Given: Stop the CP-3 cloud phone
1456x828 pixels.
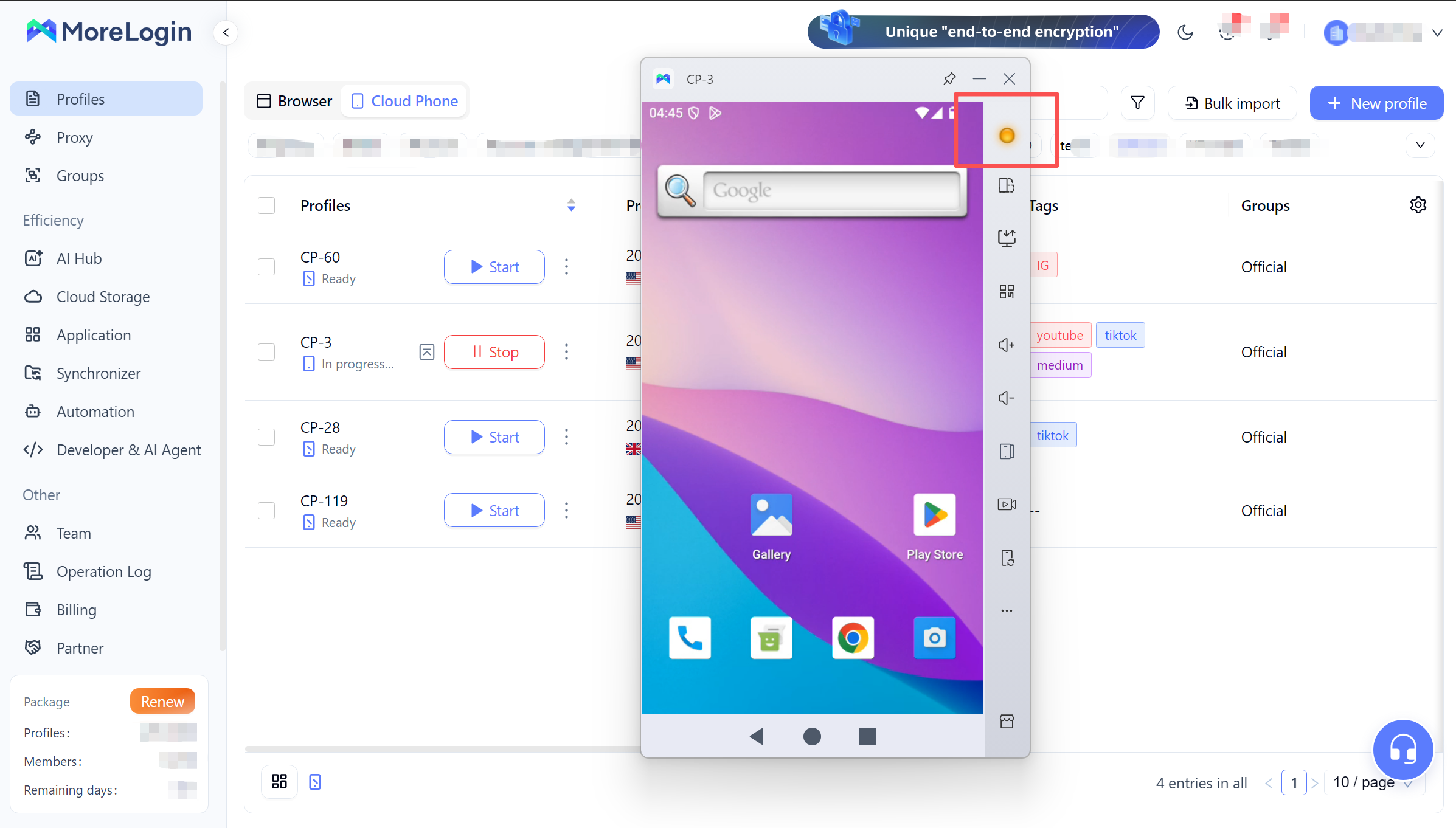Looking at the screenshot, I should (494, 352).
